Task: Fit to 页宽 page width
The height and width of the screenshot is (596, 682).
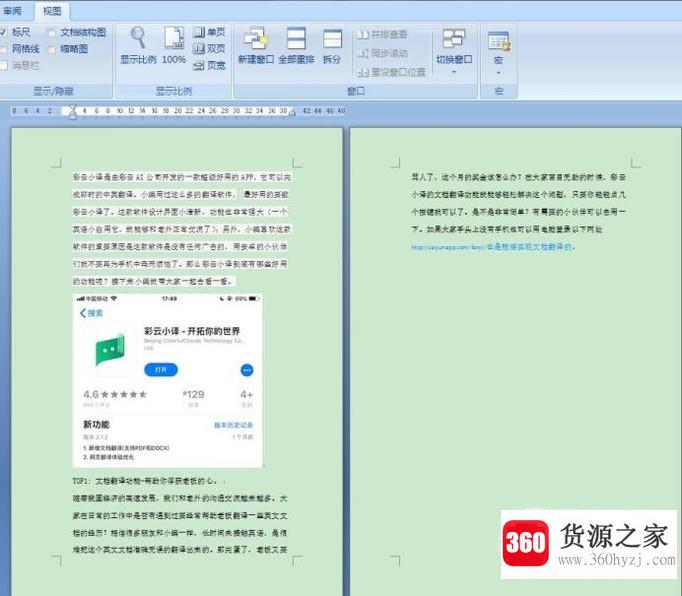Action: (x=209, y=66)
